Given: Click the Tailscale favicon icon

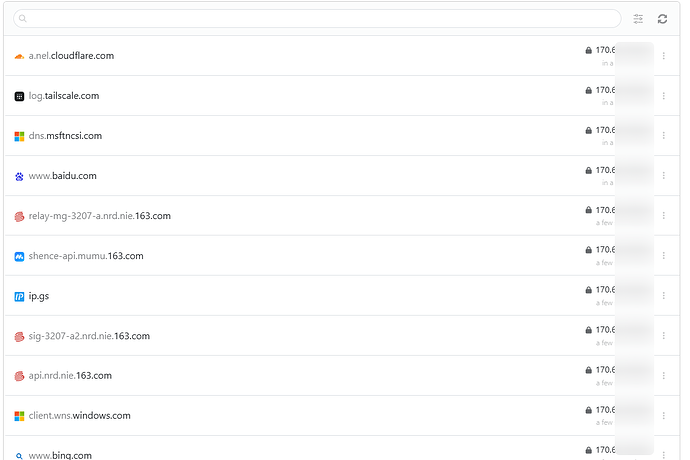Looking at the screenshot, I should pyautogui.click(x=19, y=96).
